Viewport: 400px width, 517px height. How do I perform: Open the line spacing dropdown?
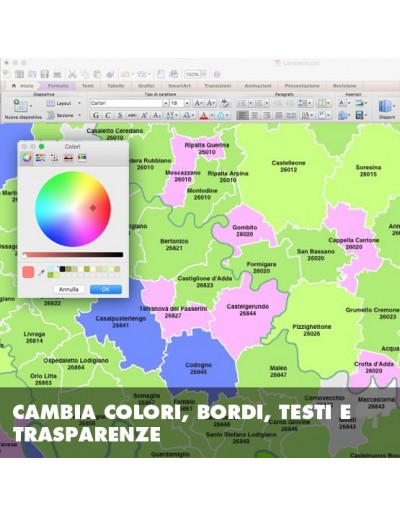305,103
